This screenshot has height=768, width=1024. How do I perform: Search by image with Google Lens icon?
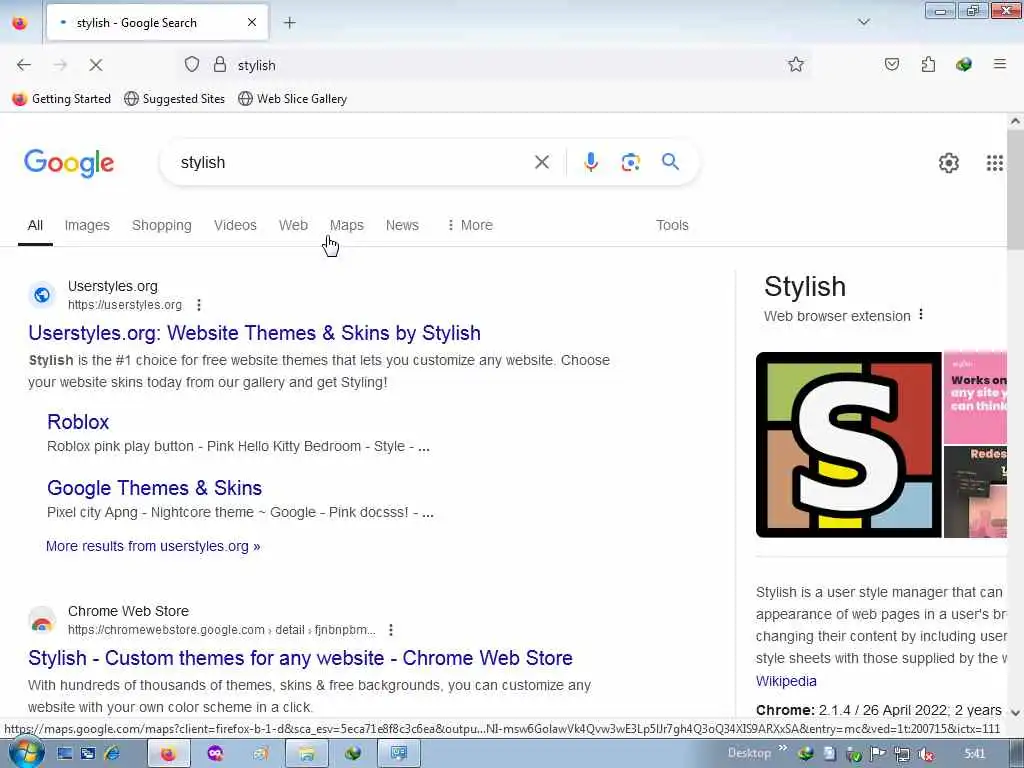coord(630,162)
